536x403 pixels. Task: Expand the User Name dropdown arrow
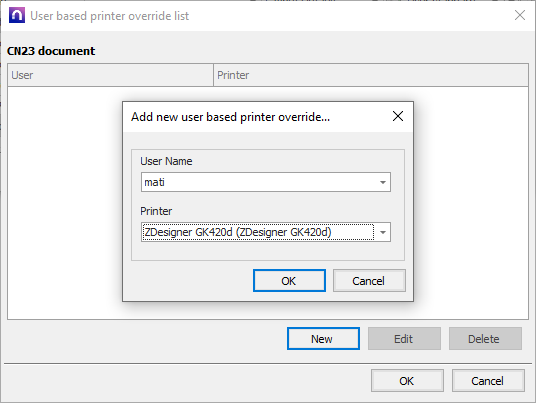point(383,182)
